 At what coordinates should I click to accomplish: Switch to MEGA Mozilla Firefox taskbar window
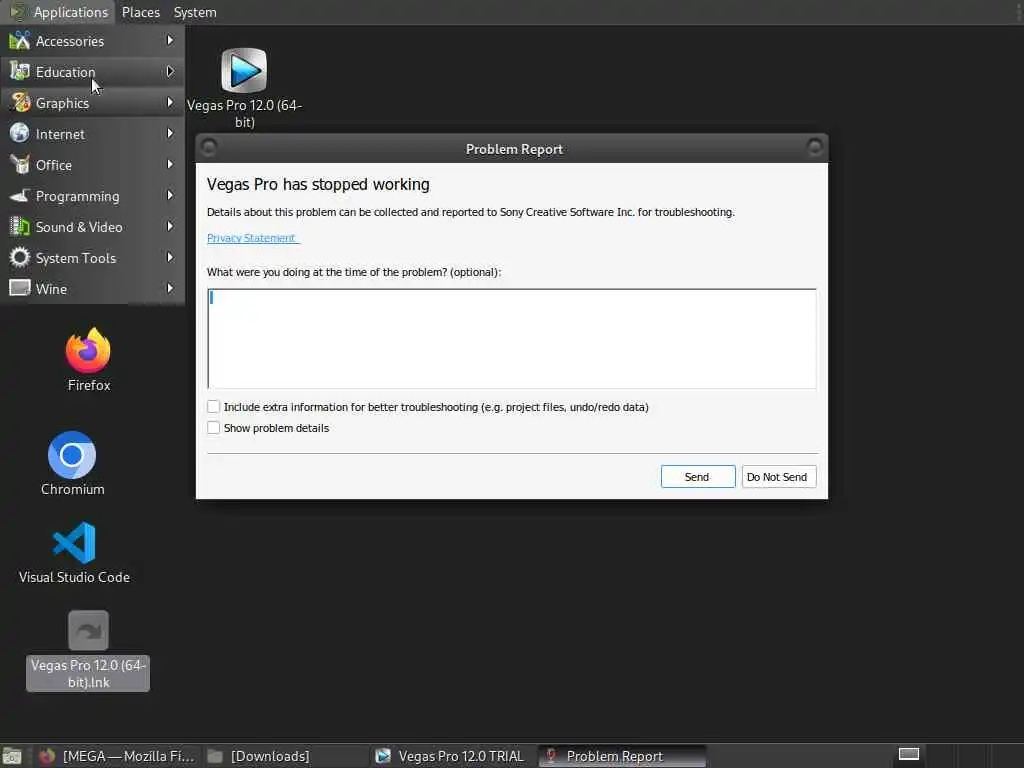[x=118, y=756]
